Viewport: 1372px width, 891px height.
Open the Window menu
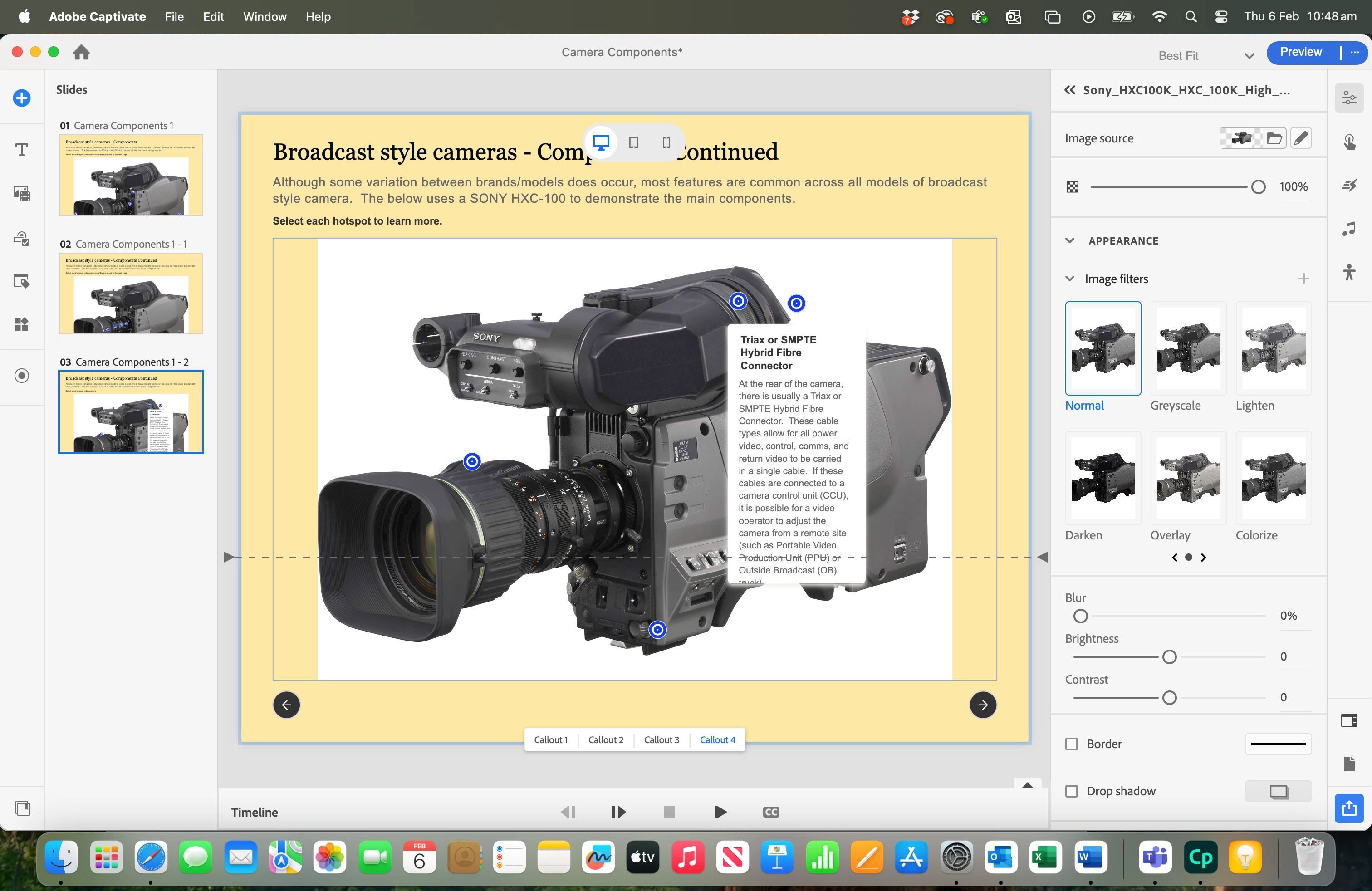pos(265,17)
